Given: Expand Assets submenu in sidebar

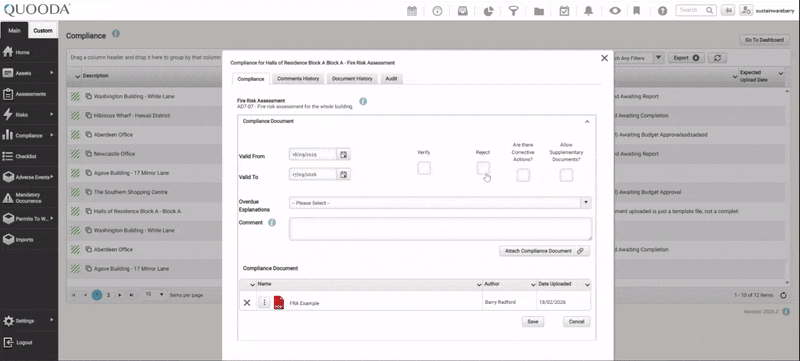Looking at the screenshot, I should [x=52, y=73].
